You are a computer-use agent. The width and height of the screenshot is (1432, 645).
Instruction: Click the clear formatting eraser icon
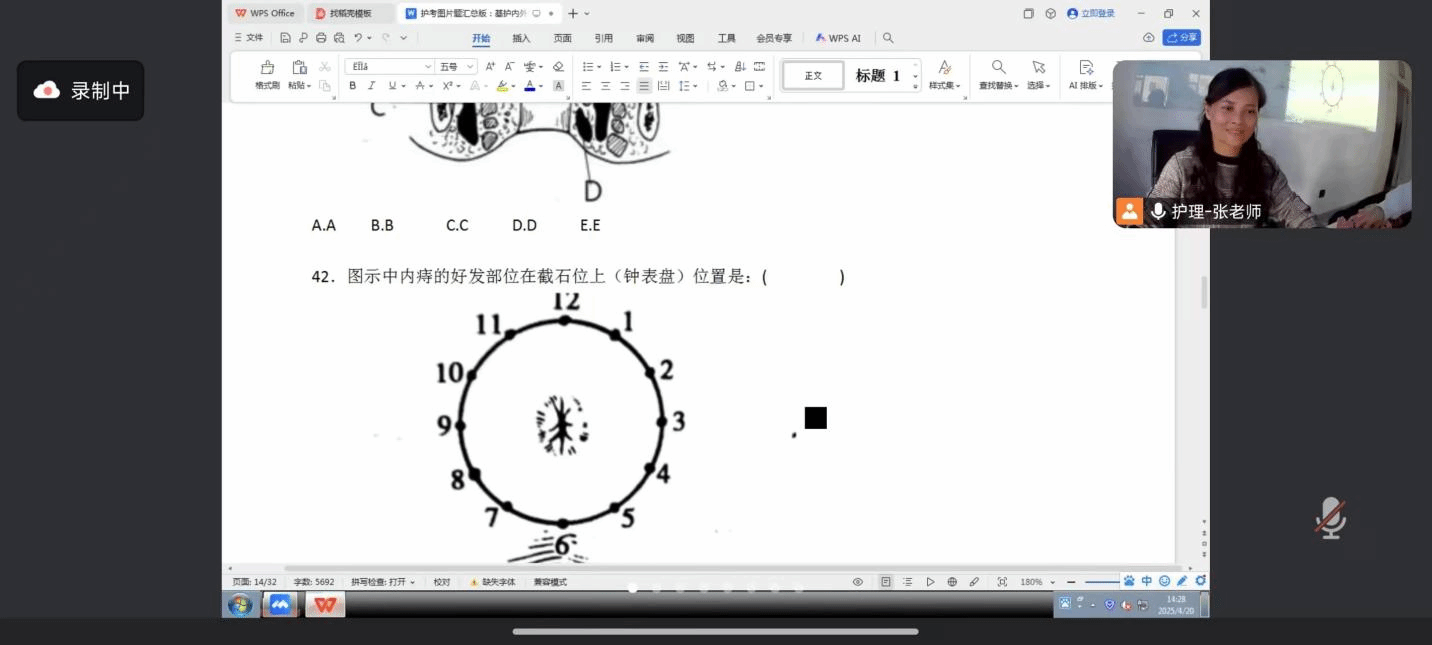coord(558,67)
